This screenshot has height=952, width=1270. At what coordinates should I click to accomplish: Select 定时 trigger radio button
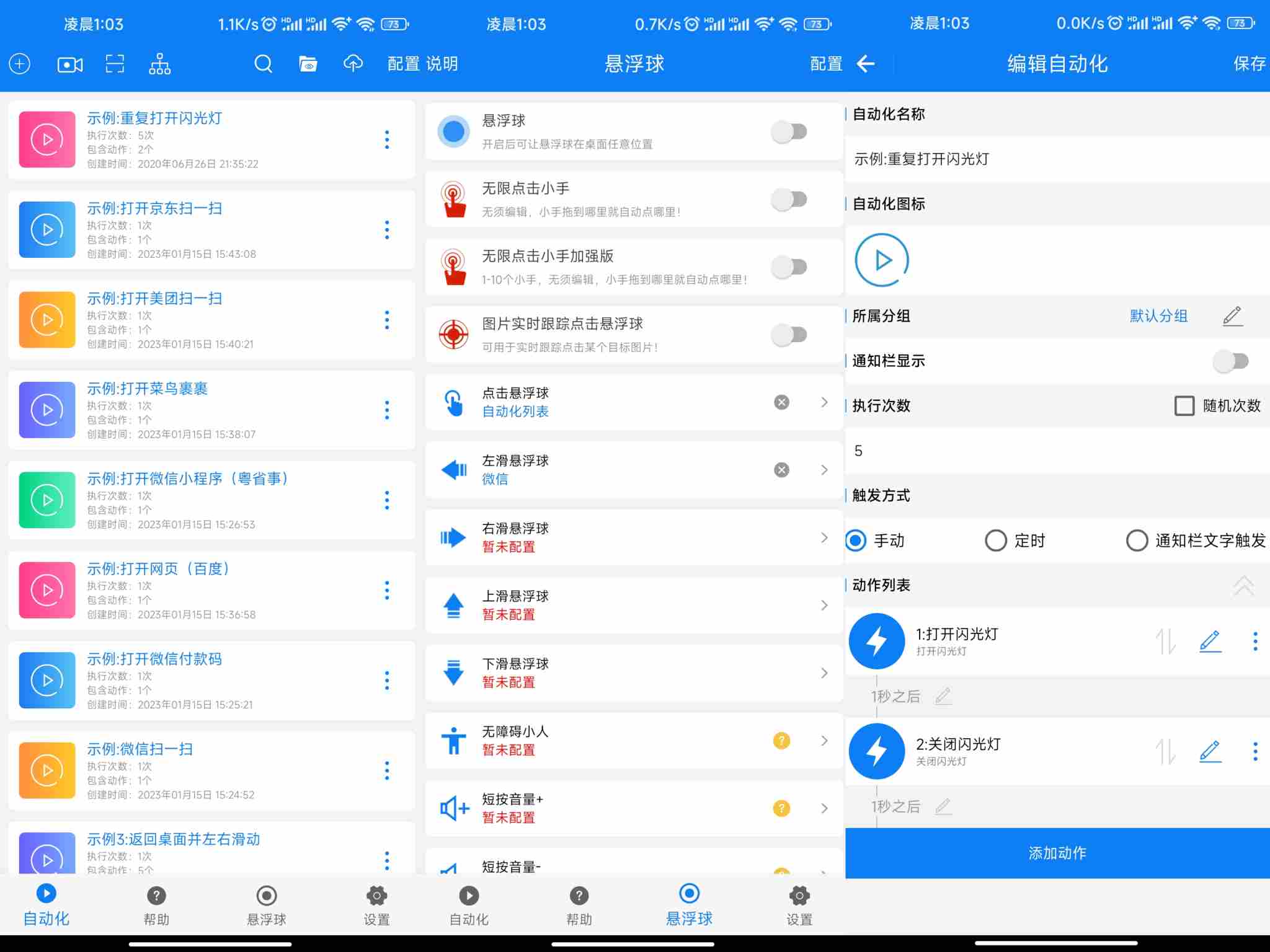click(x=996, y=540)
